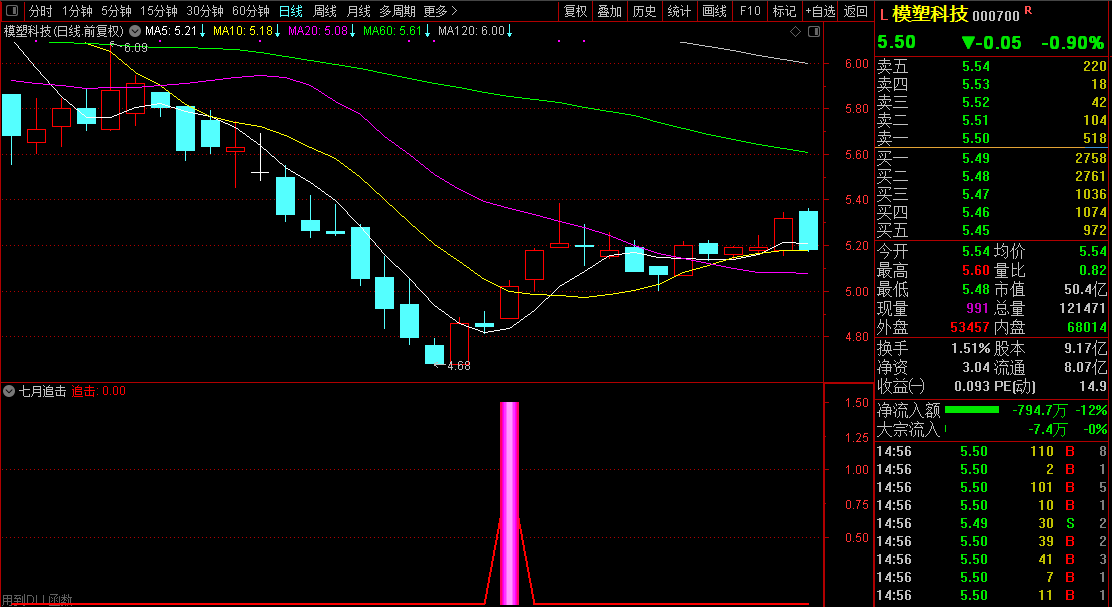Click the 返回 back button
1112x607 pixels.
(x=856, y=11)
